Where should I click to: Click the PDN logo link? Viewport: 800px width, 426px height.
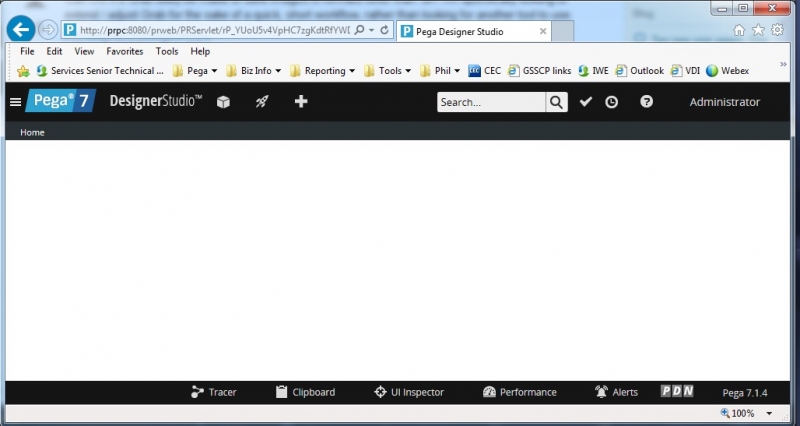[x=677, y=391]
